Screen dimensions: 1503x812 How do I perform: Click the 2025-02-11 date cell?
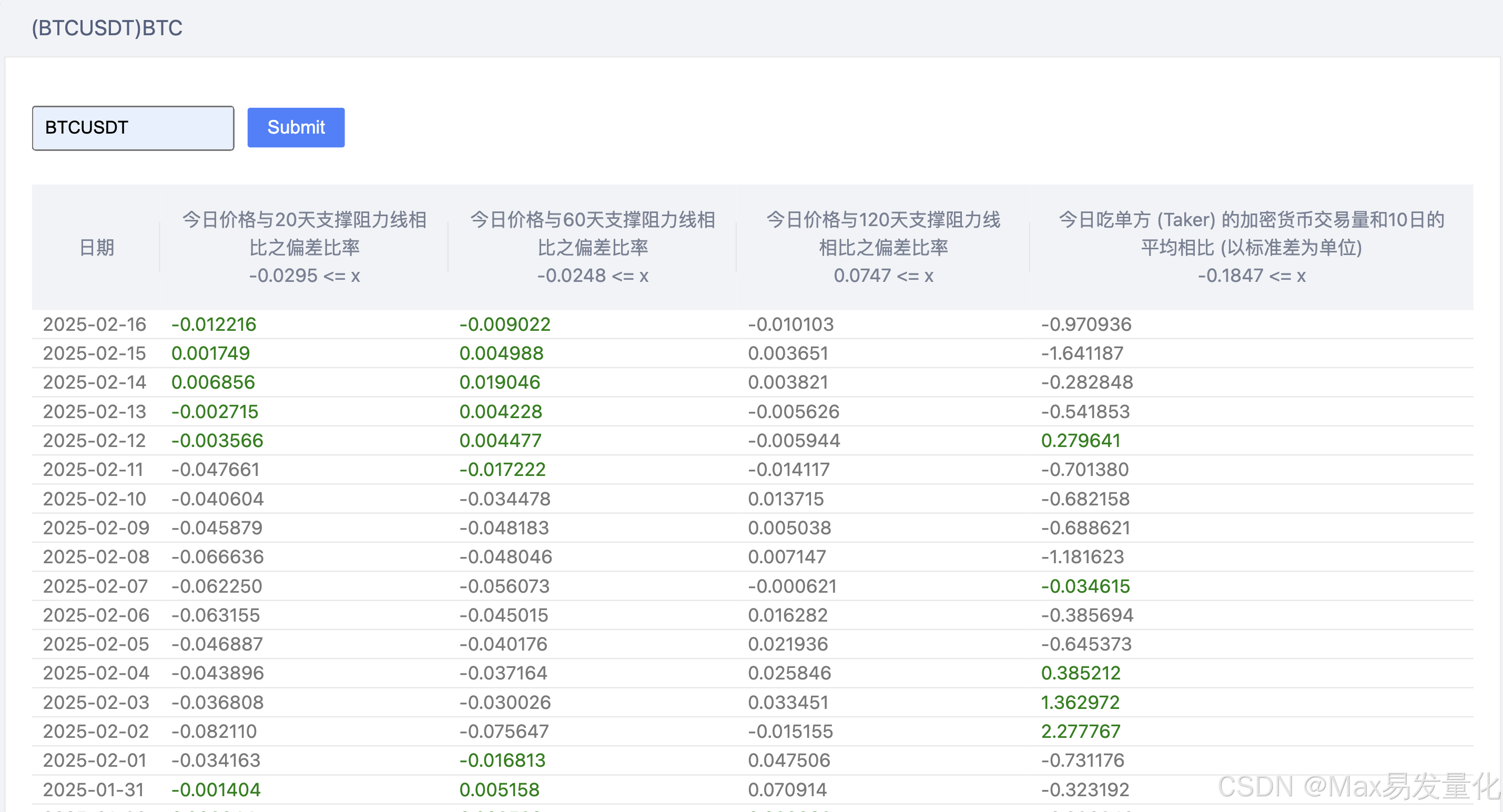tap(94, 470)
